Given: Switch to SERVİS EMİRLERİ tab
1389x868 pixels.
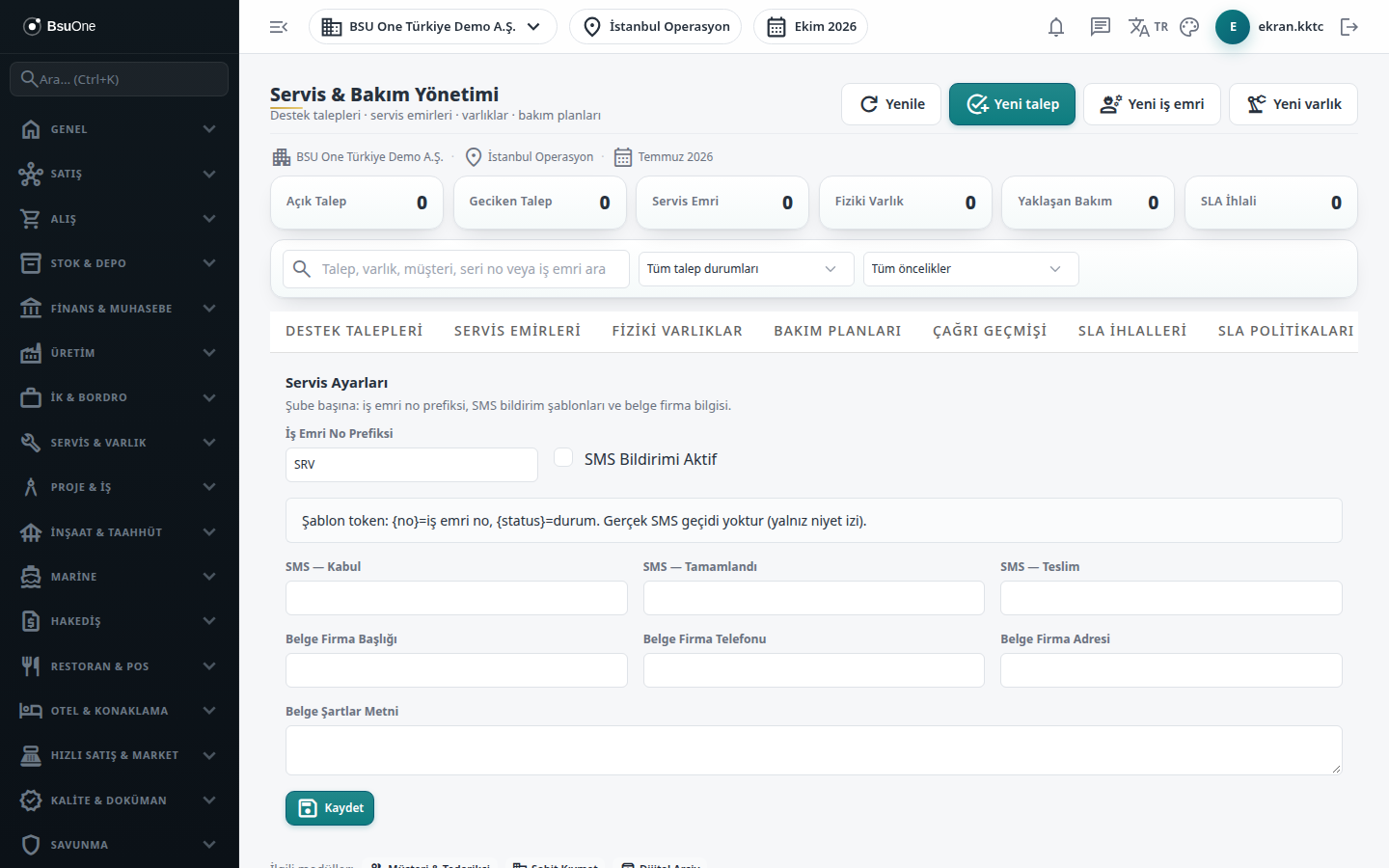Looking at the screenshot, I should click(517, 331).
